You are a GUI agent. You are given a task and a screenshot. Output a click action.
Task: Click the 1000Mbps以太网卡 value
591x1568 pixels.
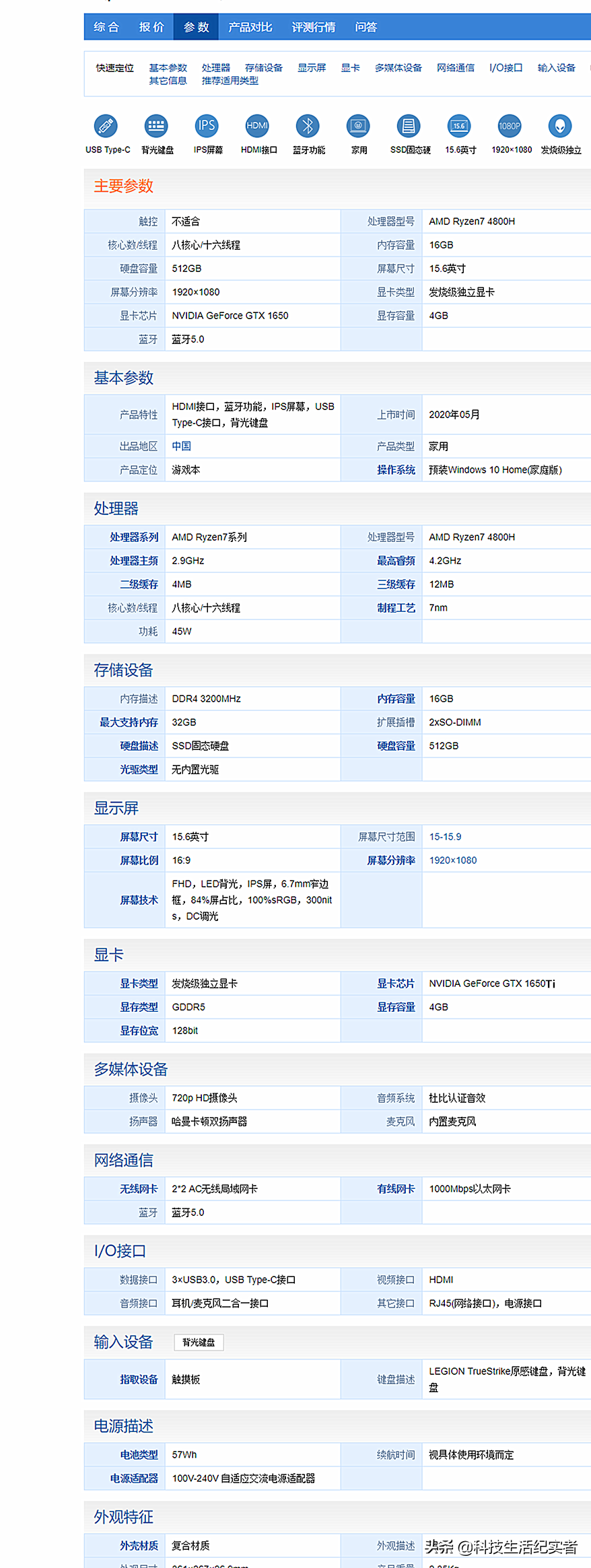(470, 1189)
